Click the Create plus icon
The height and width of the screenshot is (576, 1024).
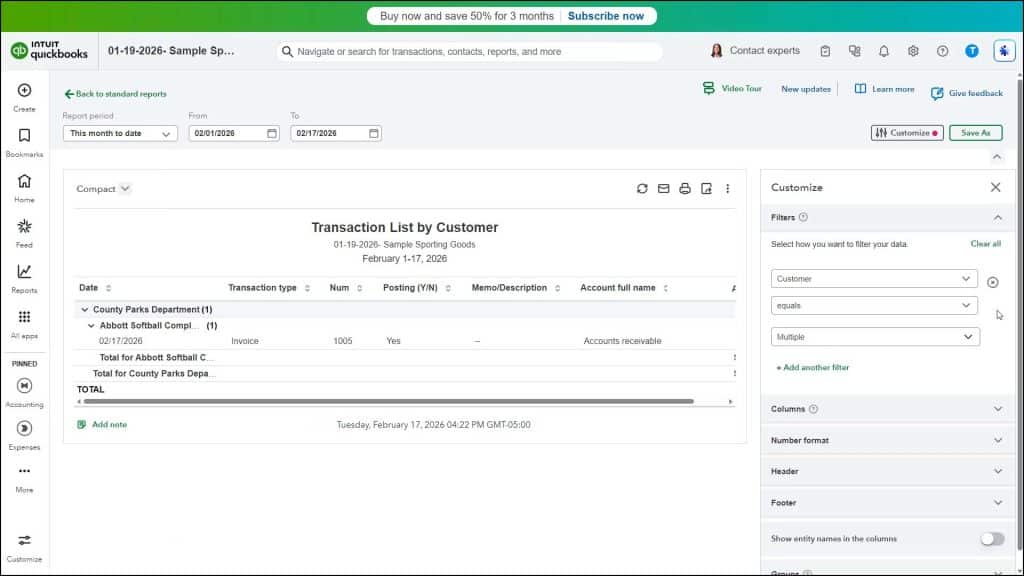pos(22,92)
